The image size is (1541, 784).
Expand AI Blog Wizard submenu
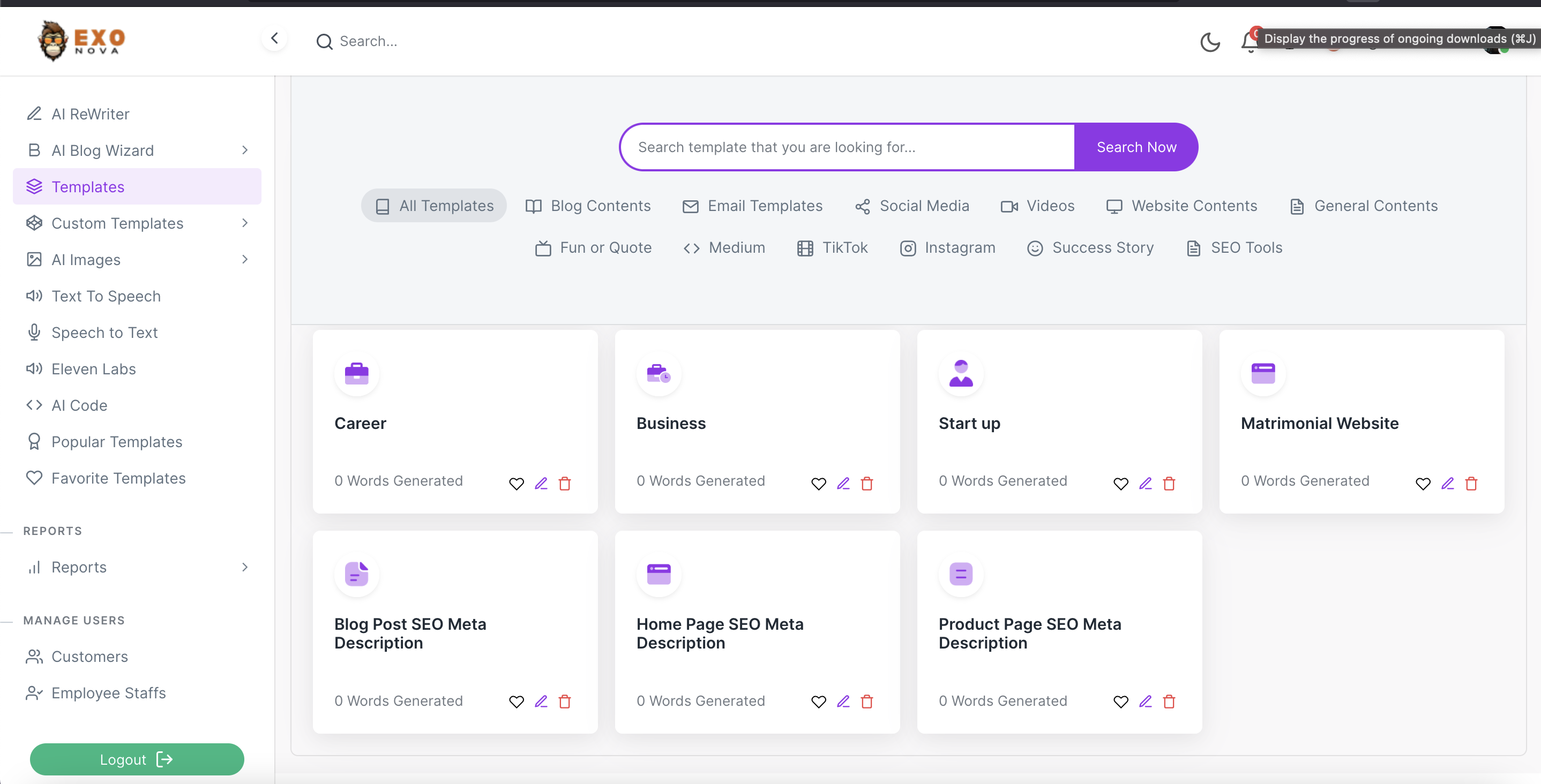point(245,150)
